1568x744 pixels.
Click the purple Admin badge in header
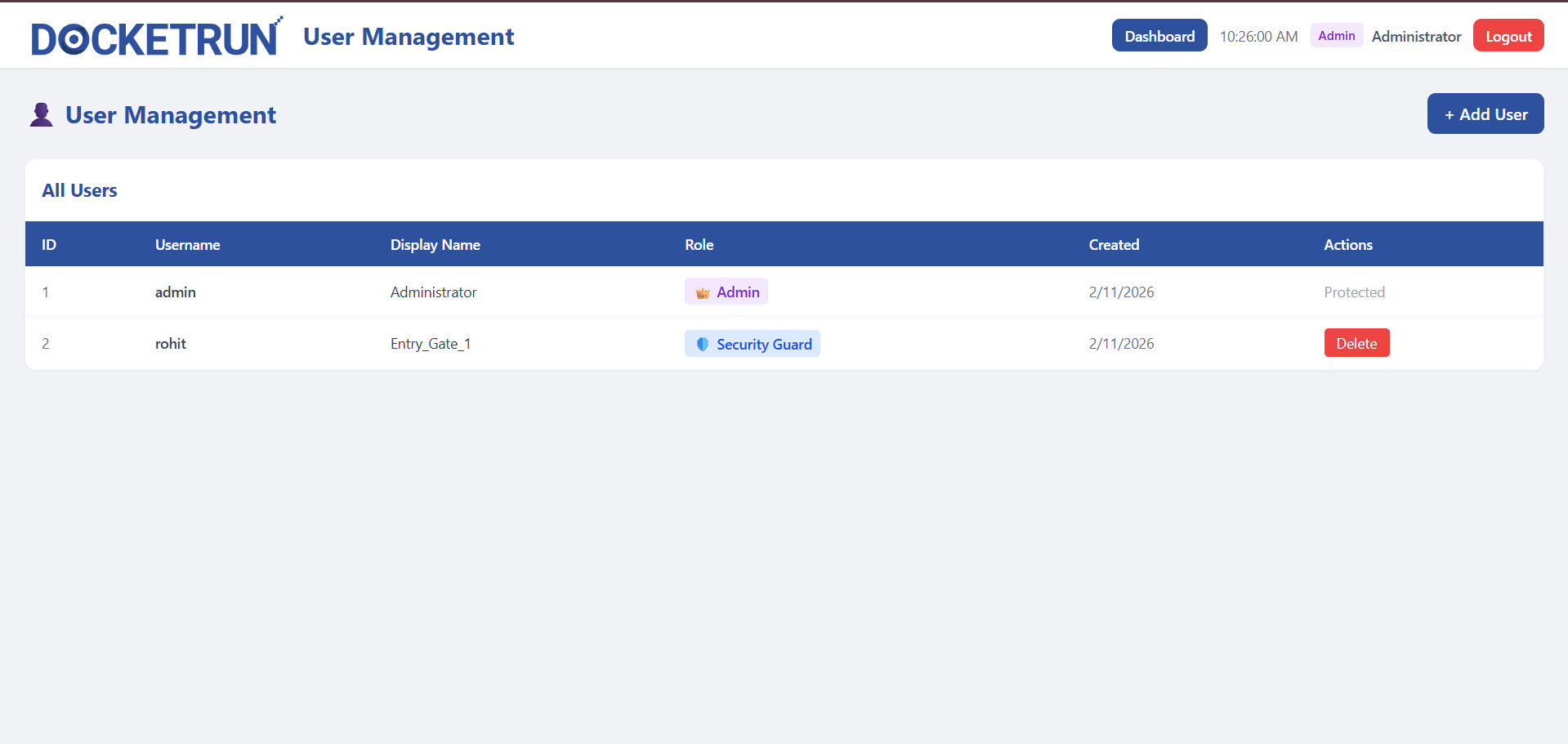(1336, 36)
